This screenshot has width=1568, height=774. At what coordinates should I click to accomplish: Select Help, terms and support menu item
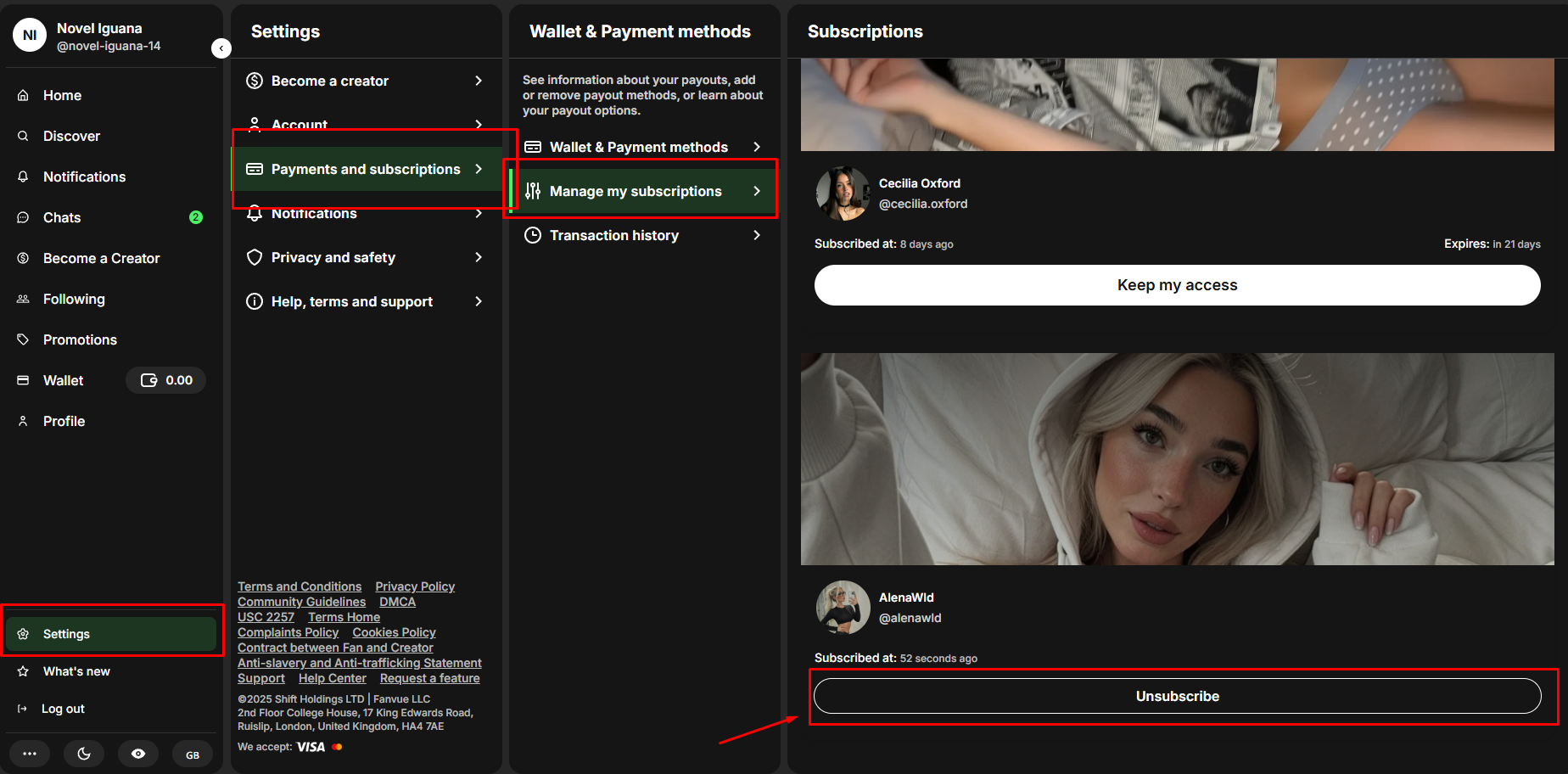pos(351,301)
